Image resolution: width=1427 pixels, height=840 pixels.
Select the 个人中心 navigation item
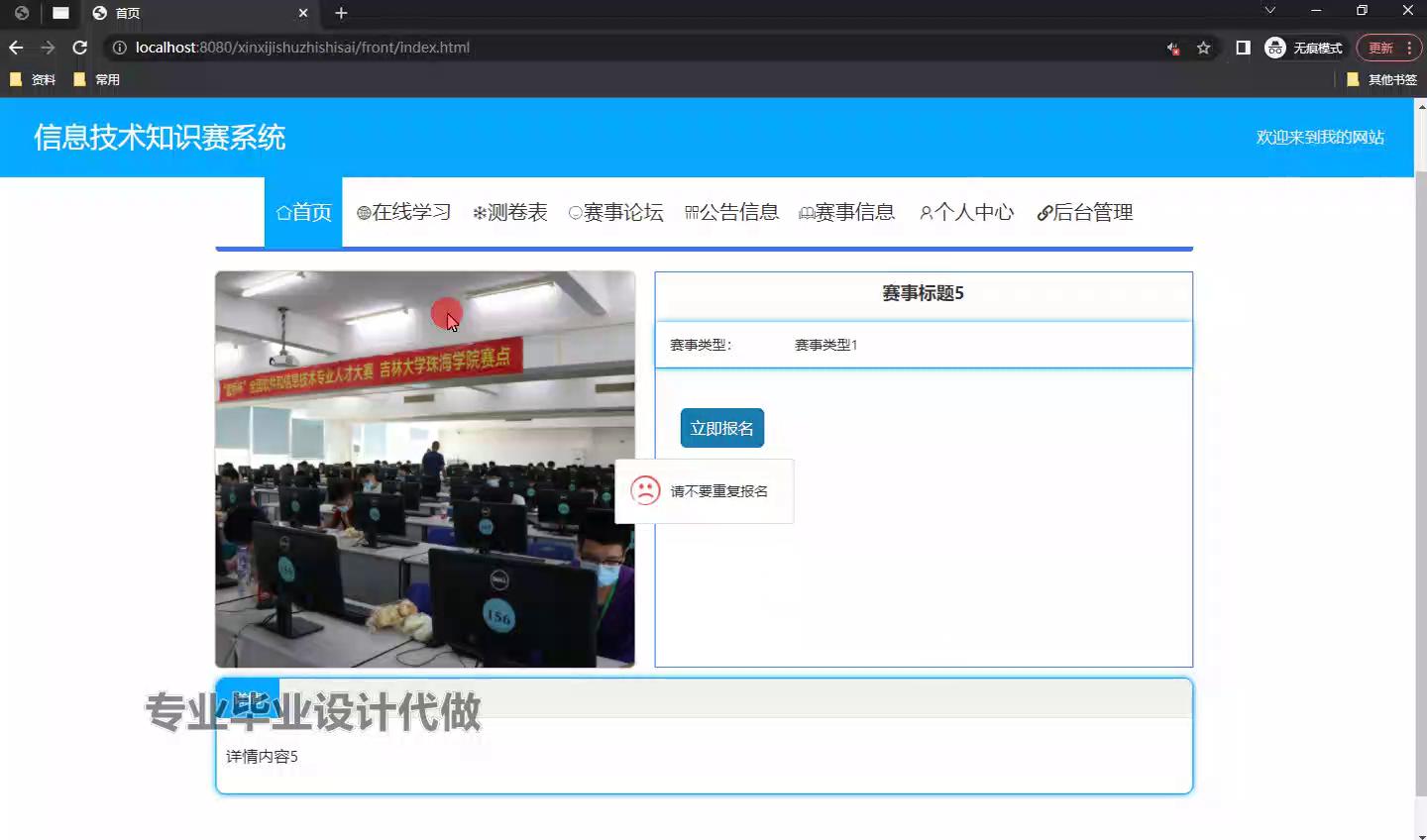tap(966, 212)
